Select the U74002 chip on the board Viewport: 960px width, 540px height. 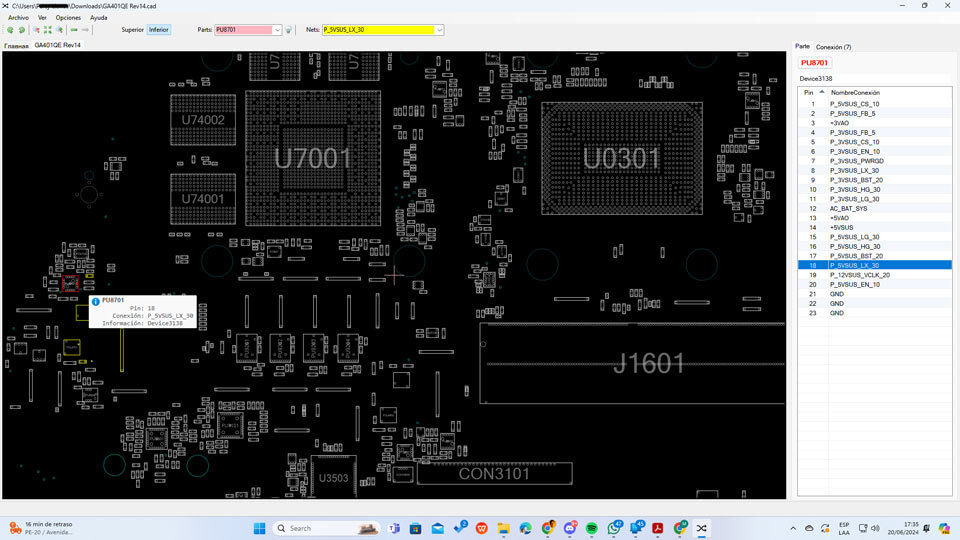203,120
